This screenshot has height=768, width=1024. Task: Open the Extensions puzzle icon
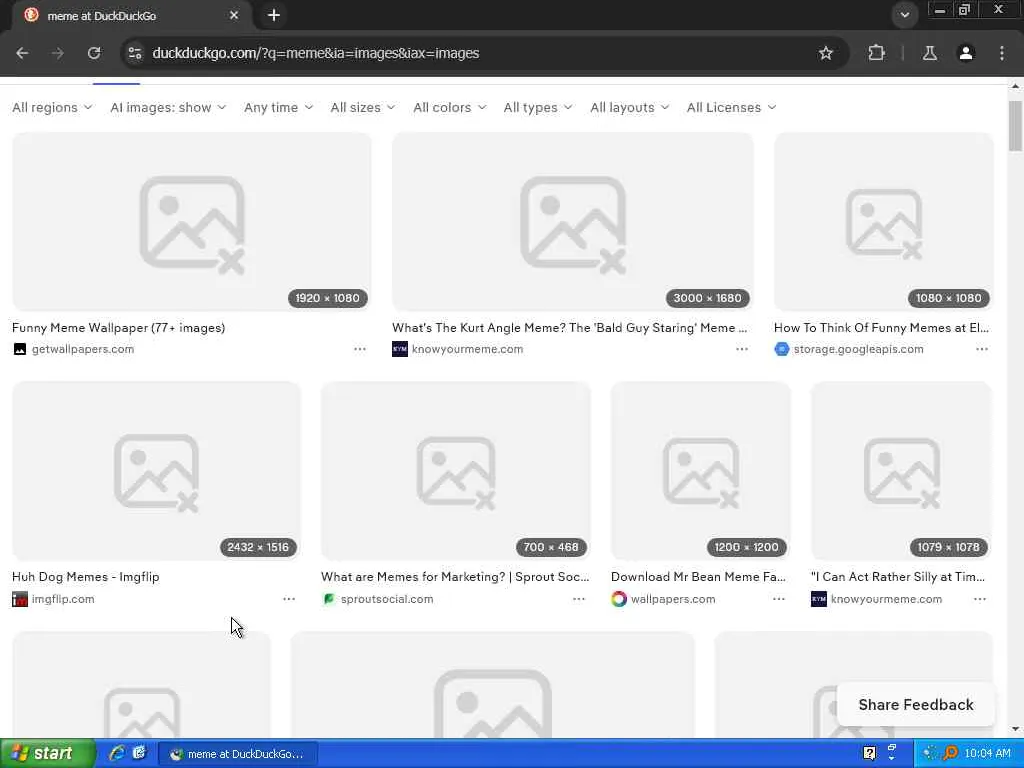(876, 53)
